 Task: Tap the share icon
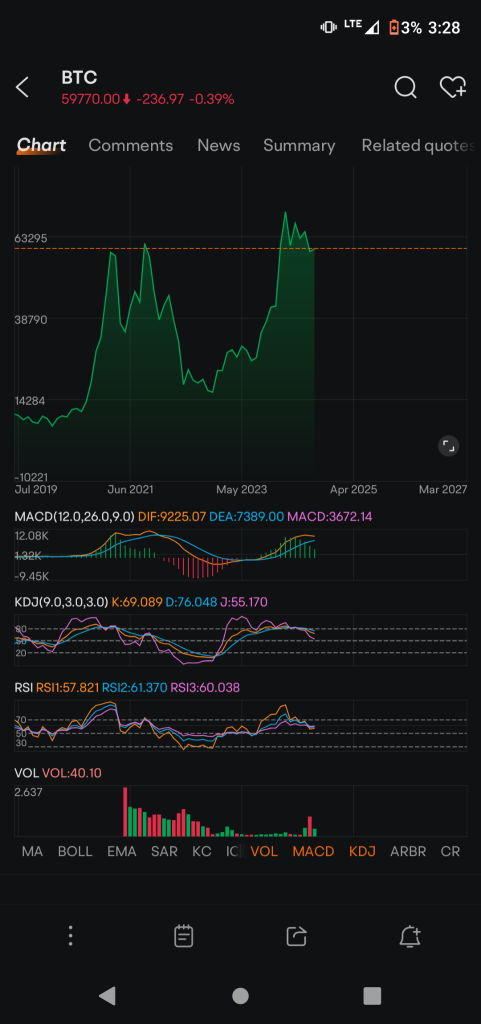pos(296,936)
